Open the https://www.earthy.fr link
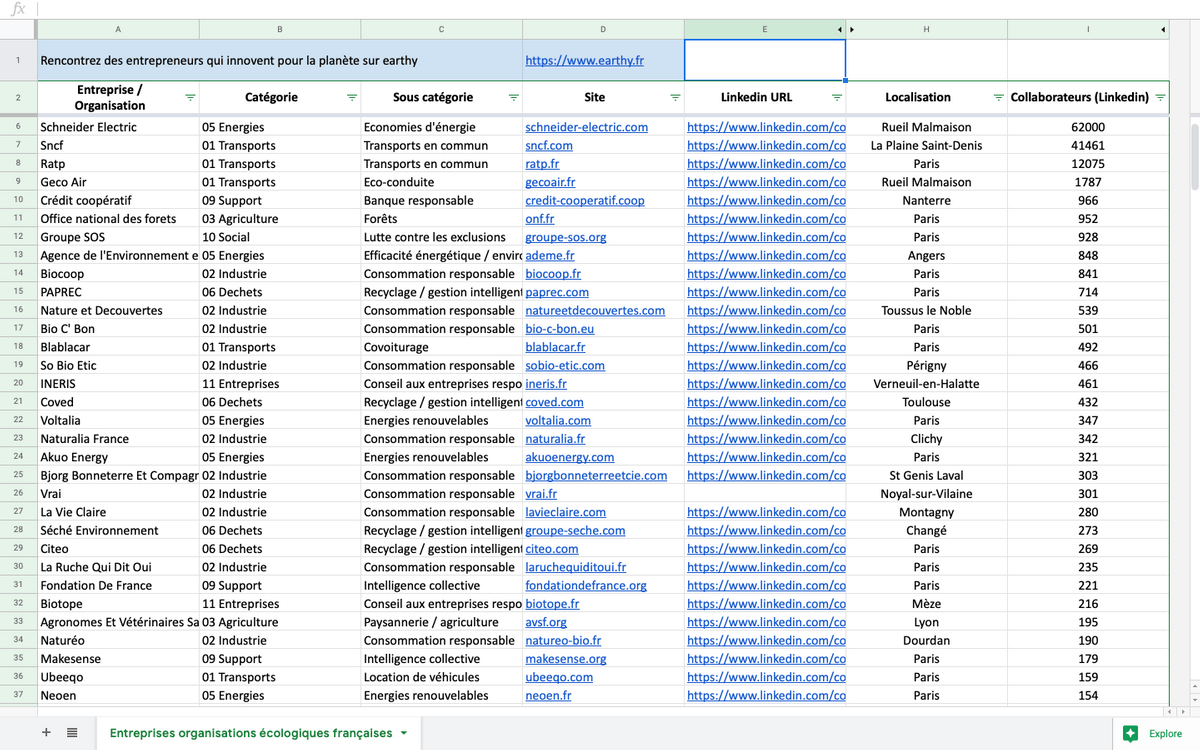The height and width of the screenshot is (750, 1200). pyautogui.click(x=585, y=61)
